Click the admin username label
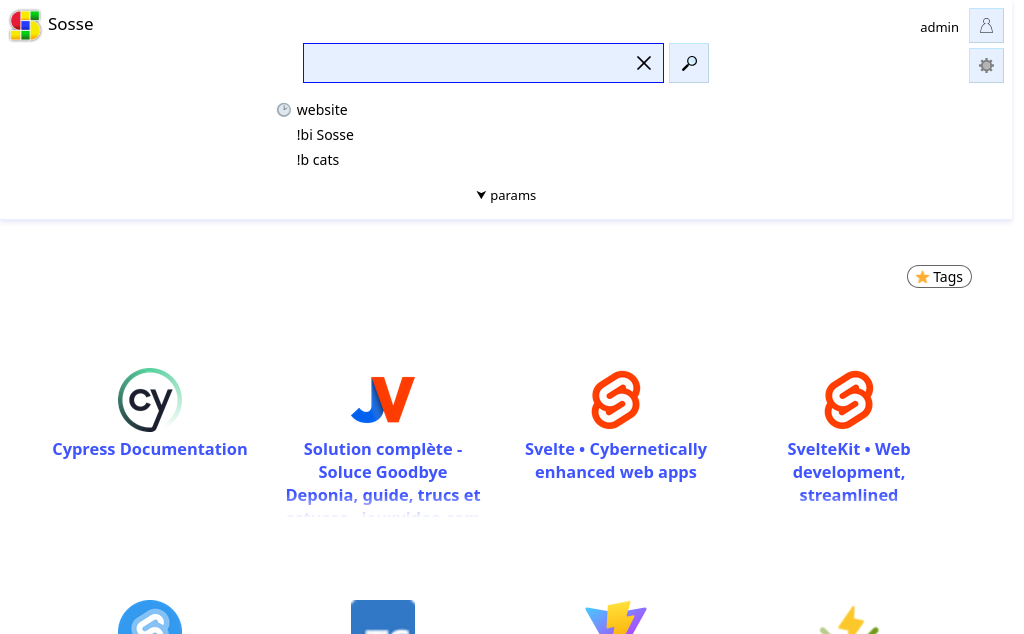The width and height of the screenshot is (1024, 634). click(x=939, y=27)
